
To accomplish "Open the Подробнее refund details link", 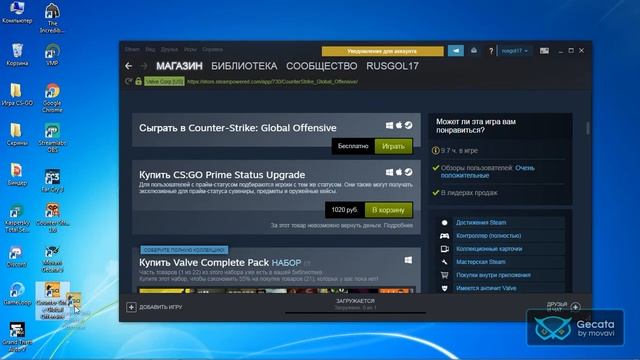I will 398,225.
